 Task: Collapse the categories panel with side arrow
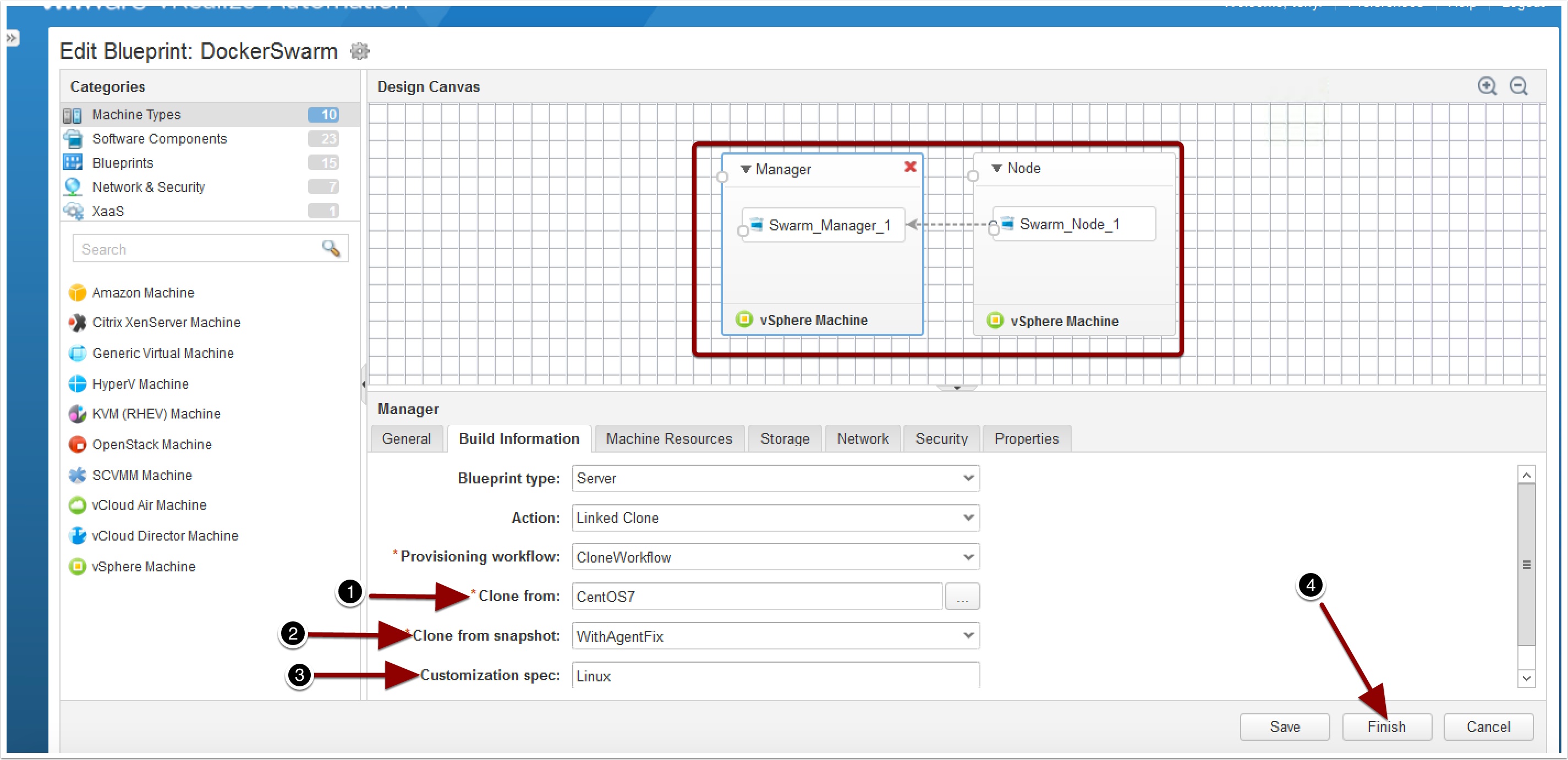(364, 384)
